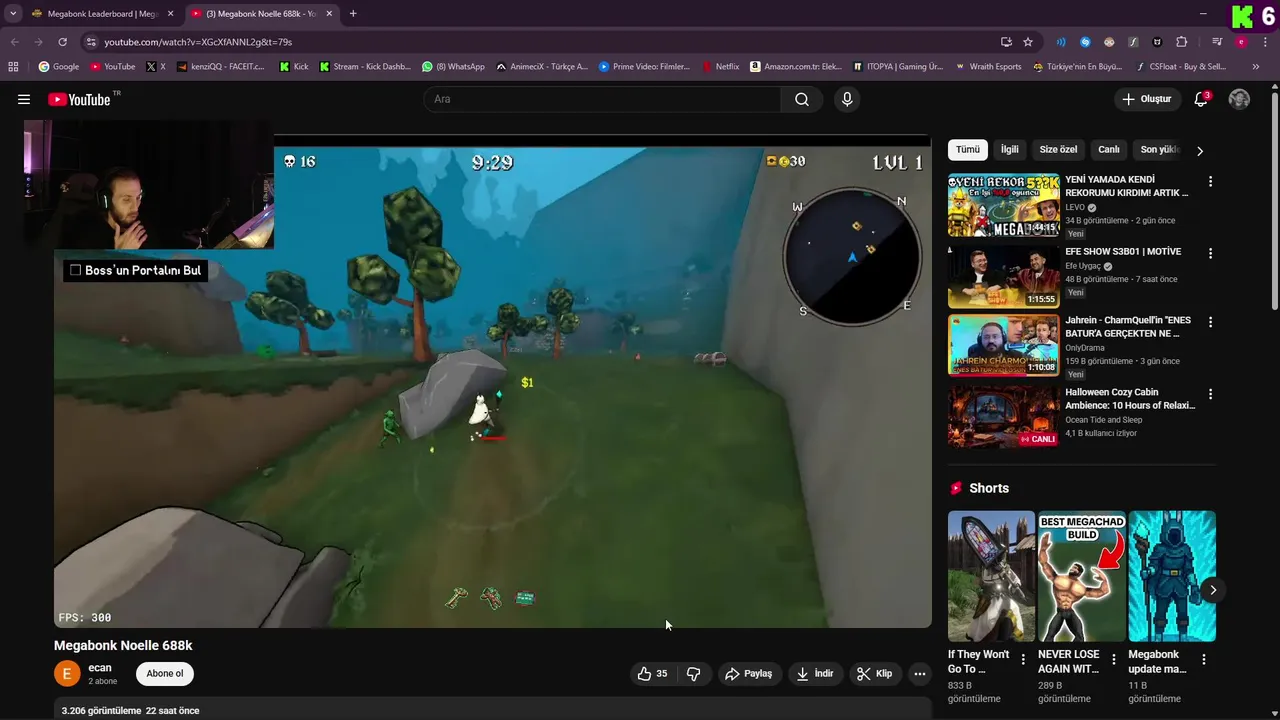Image resolution: width=1280 pixels, height=720 pixels.
Task: Open media controls icon in Chrome toolbar
Action: pyautogui.click(x=1217, y=42)
